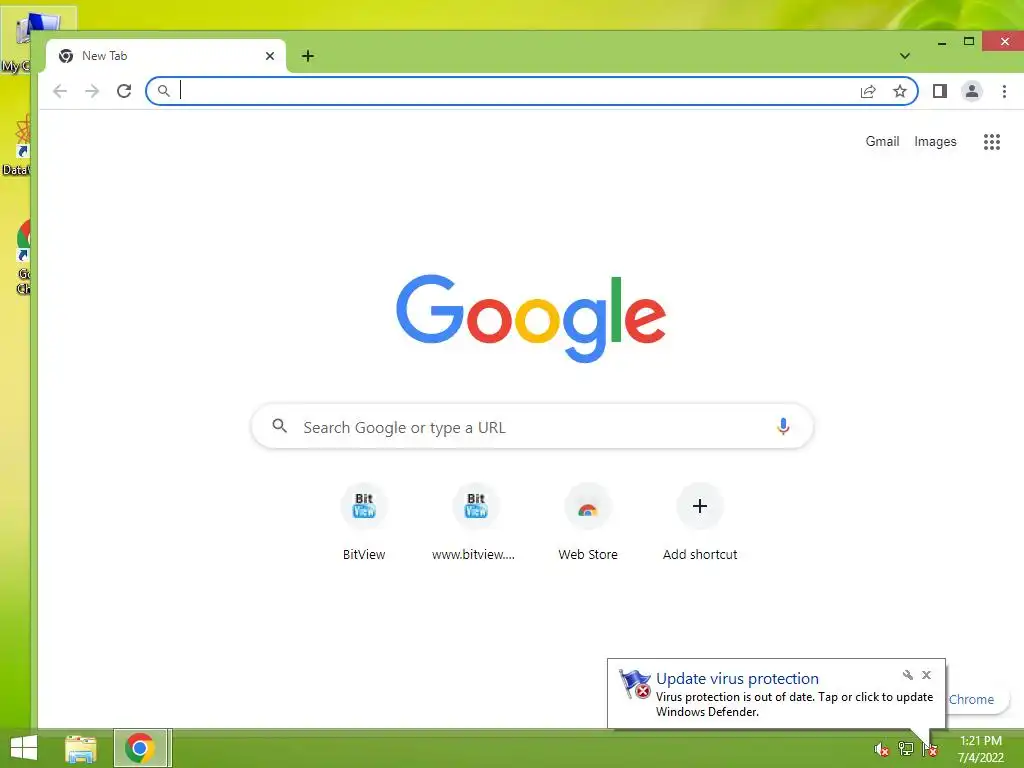Click the Update virus protection notification title

(737, 679)
